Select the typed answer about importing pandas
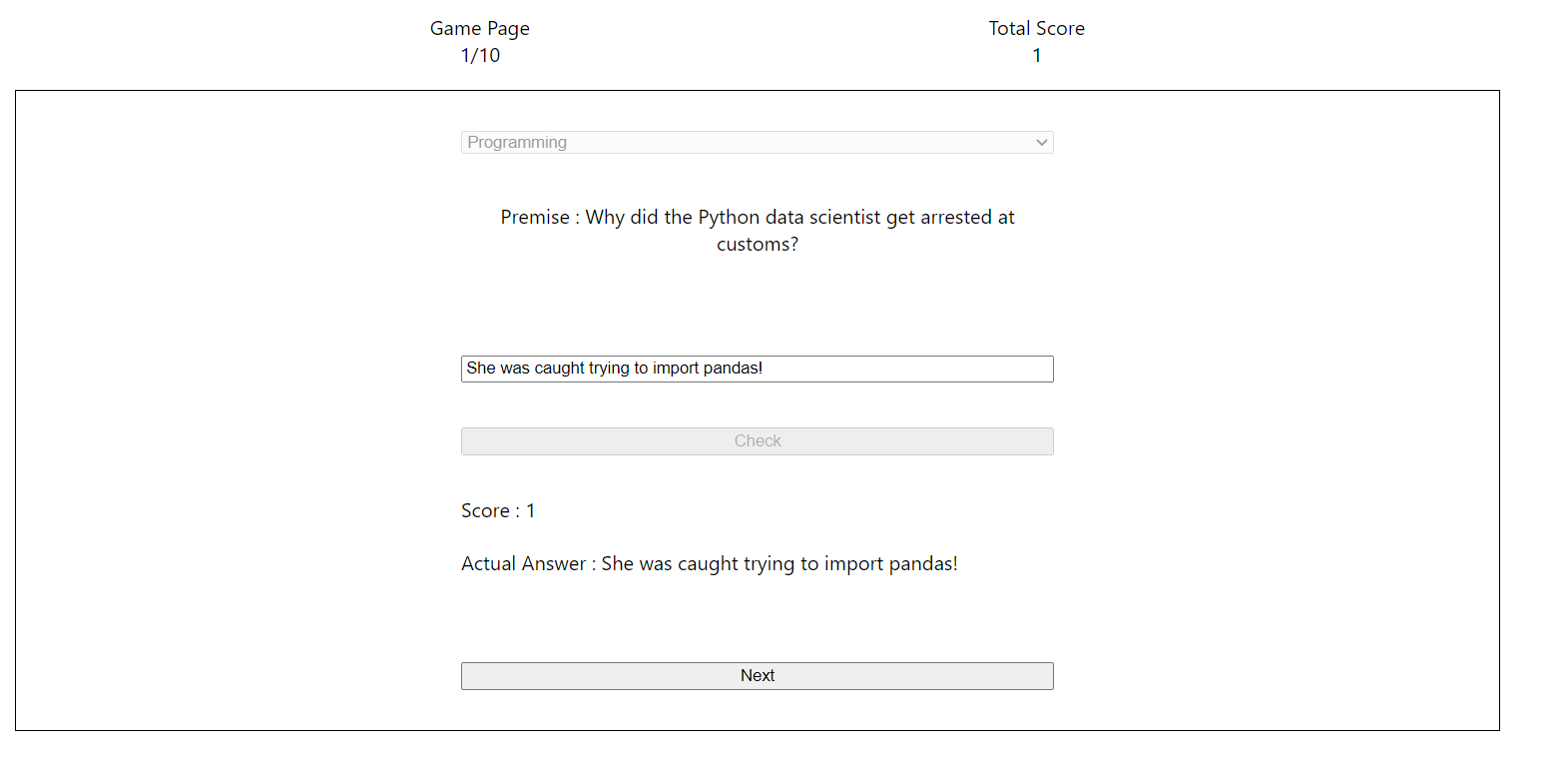 click(613, 369)
